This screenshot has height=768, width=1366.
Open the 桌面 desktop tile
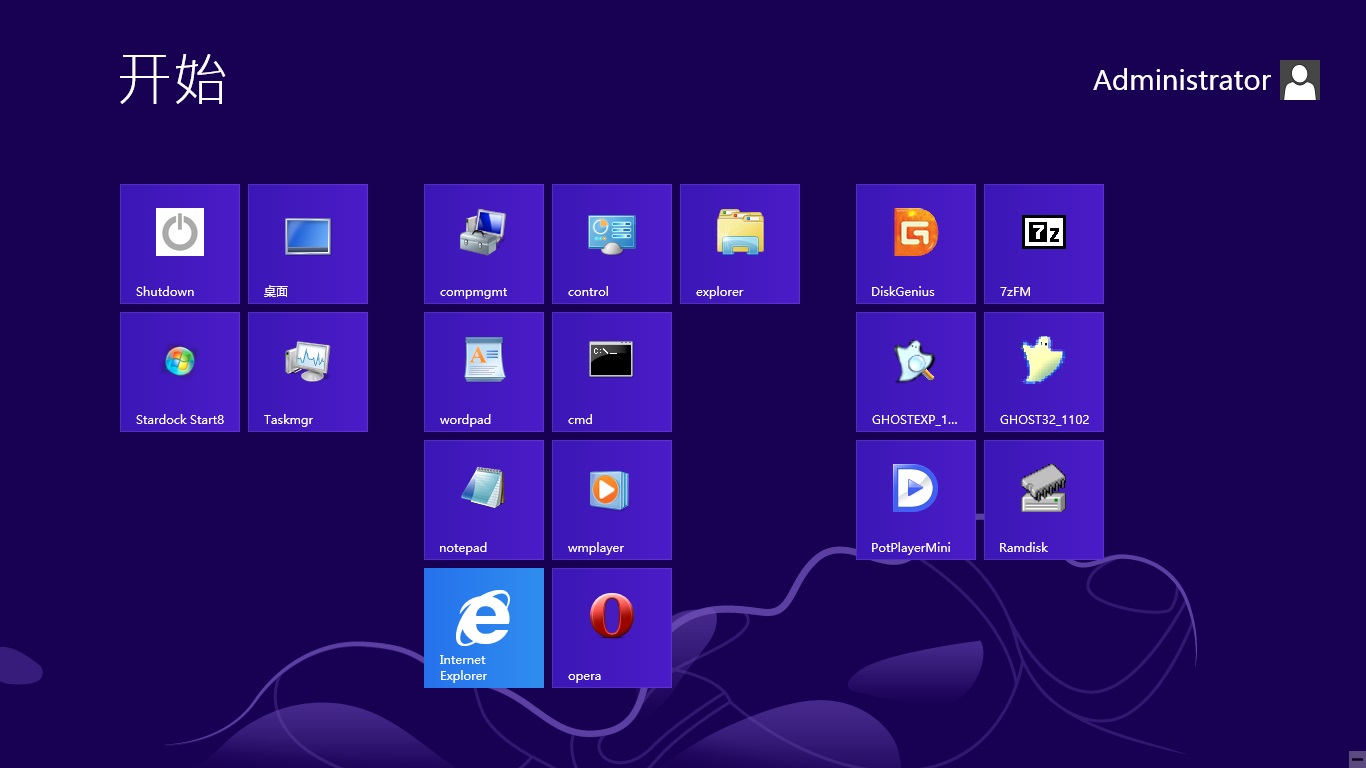click(x=308, y=244)
